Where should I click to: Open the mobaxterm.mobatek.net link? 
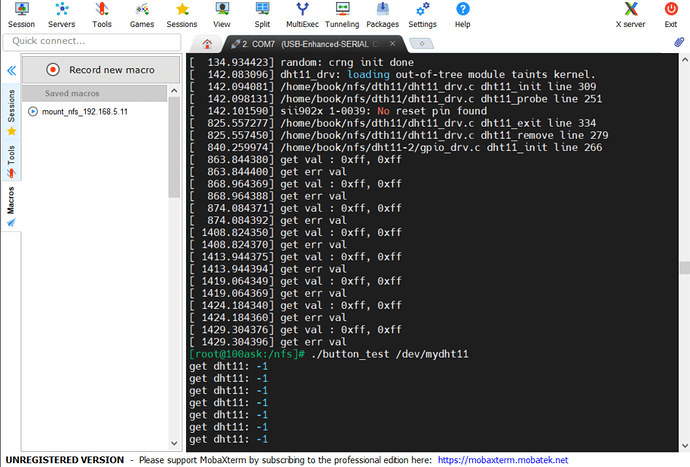point(503,460)
